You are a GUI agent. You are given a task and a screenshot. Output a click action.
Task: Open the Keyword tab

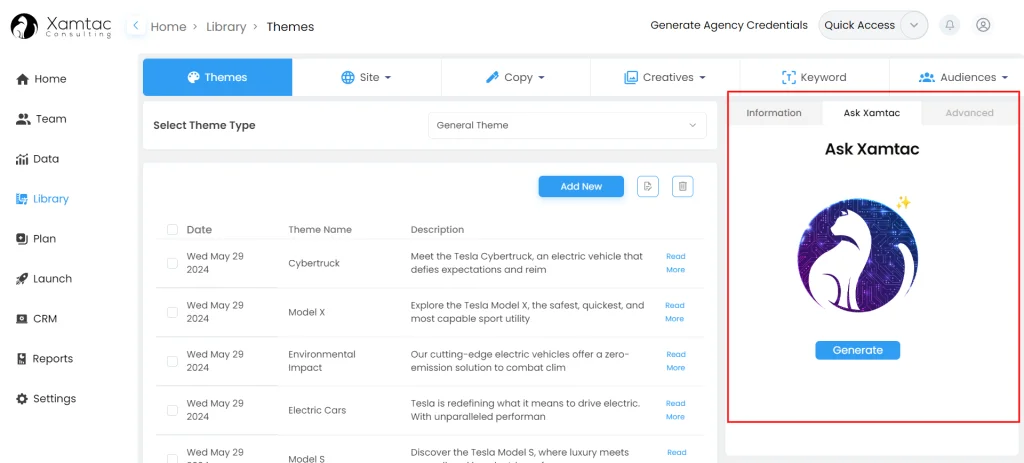(x=814, y=77)
